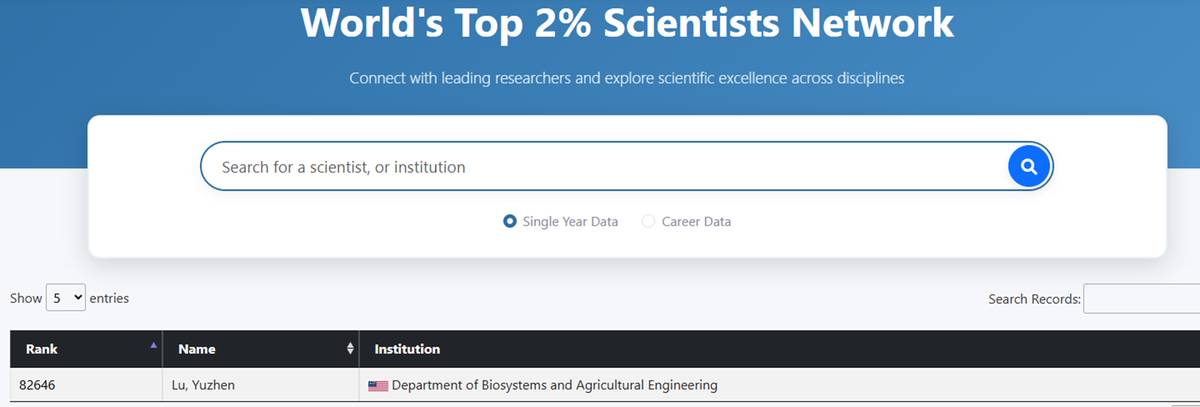Click the blue magnifier search button

point(1029,166)
